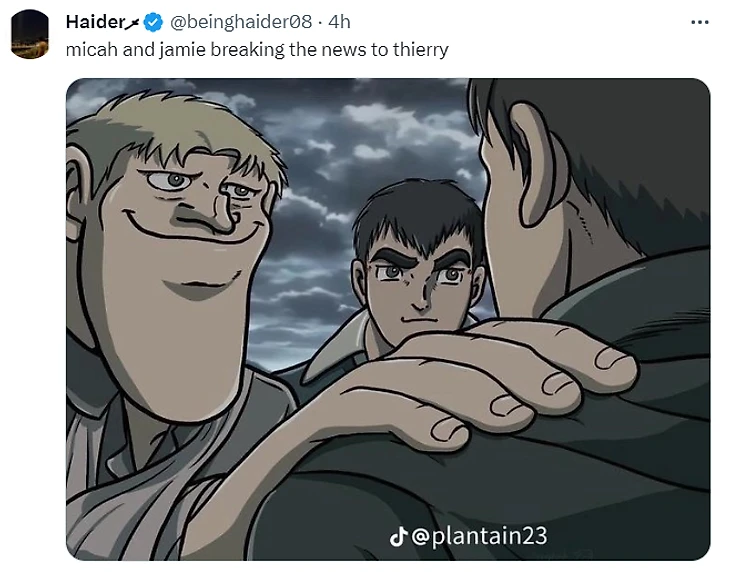The height and width of the screenshot is (572, 730).
Task: Open the 4h timestamp permalink
Action: point(339,22)
